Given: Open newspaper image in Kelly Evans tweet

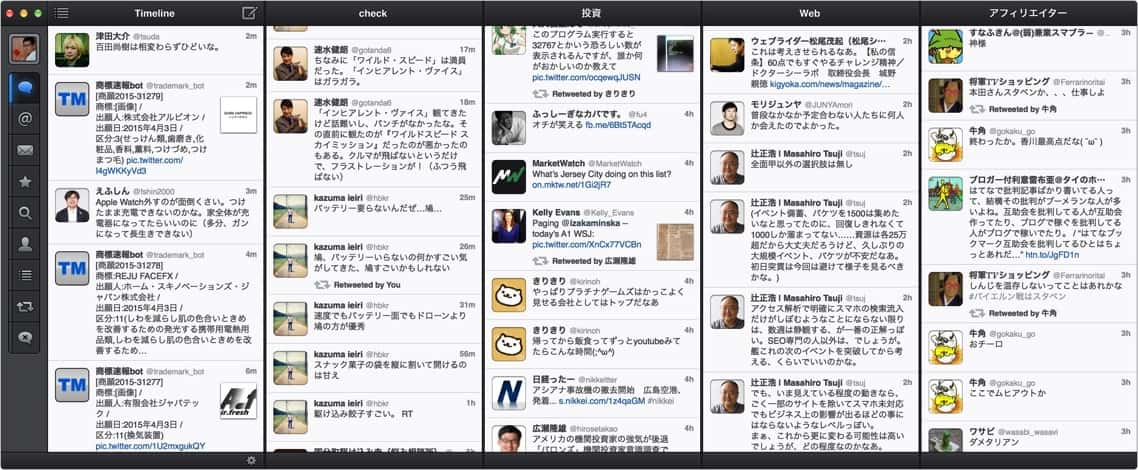Looking at the screenshot, I should point(675,242).
